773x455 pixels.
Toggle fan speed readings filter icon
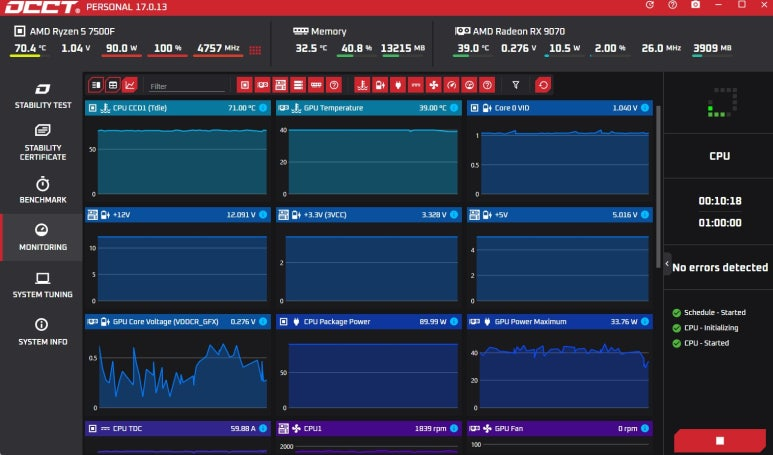tap(433, 85)
